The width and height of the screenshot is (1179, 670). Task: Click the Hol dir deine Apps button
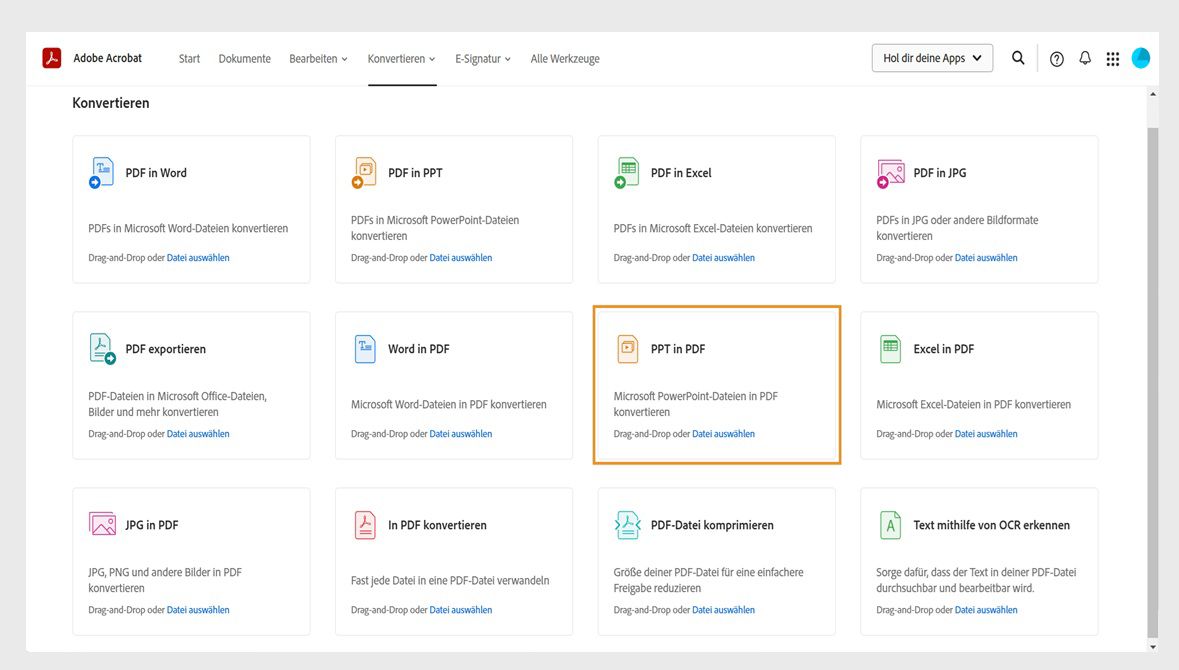932,58
